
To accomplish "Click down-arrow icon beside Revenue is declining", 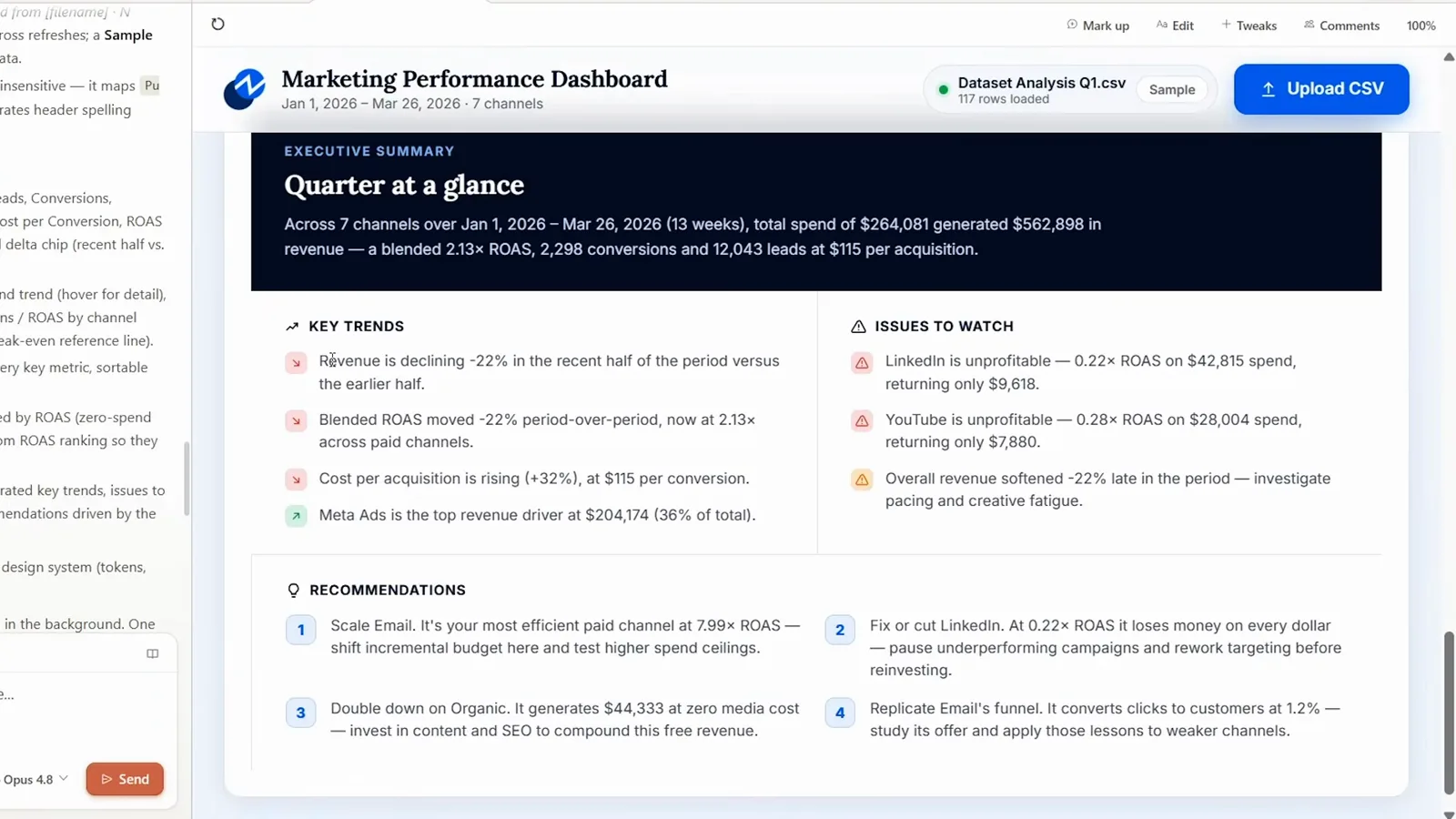I will point(296,363).
